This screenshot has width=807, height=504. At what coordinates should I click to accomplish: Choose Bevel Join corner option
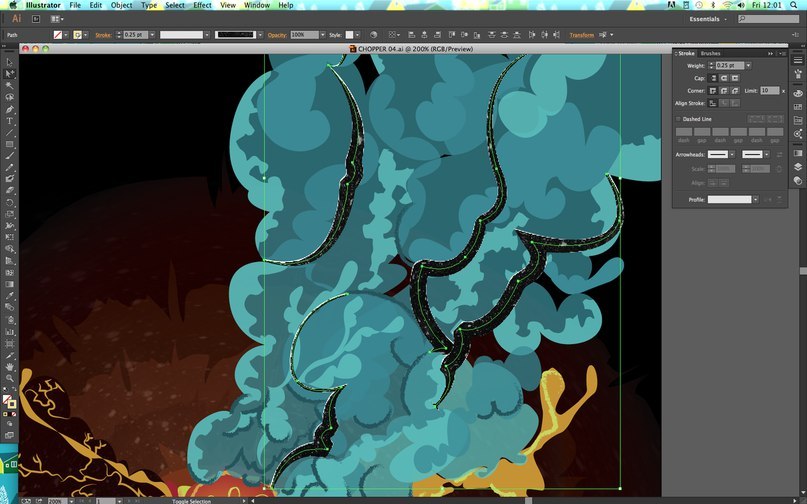tap(735, 91)
